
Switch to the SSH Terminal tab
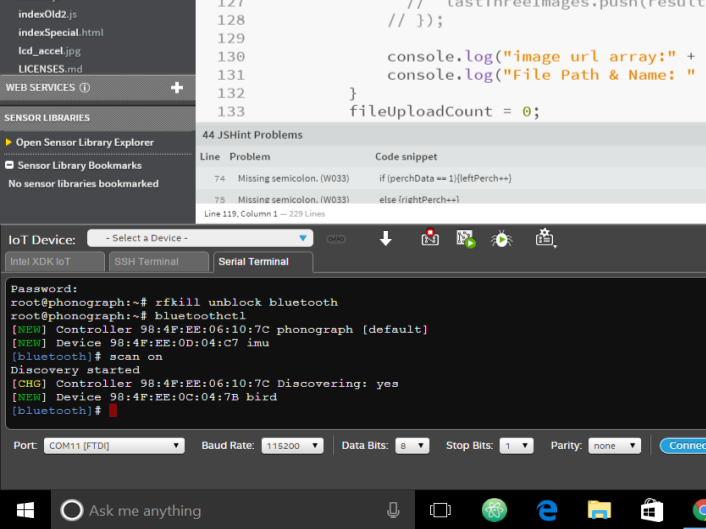pyautogui.click(x=145, y=262)
